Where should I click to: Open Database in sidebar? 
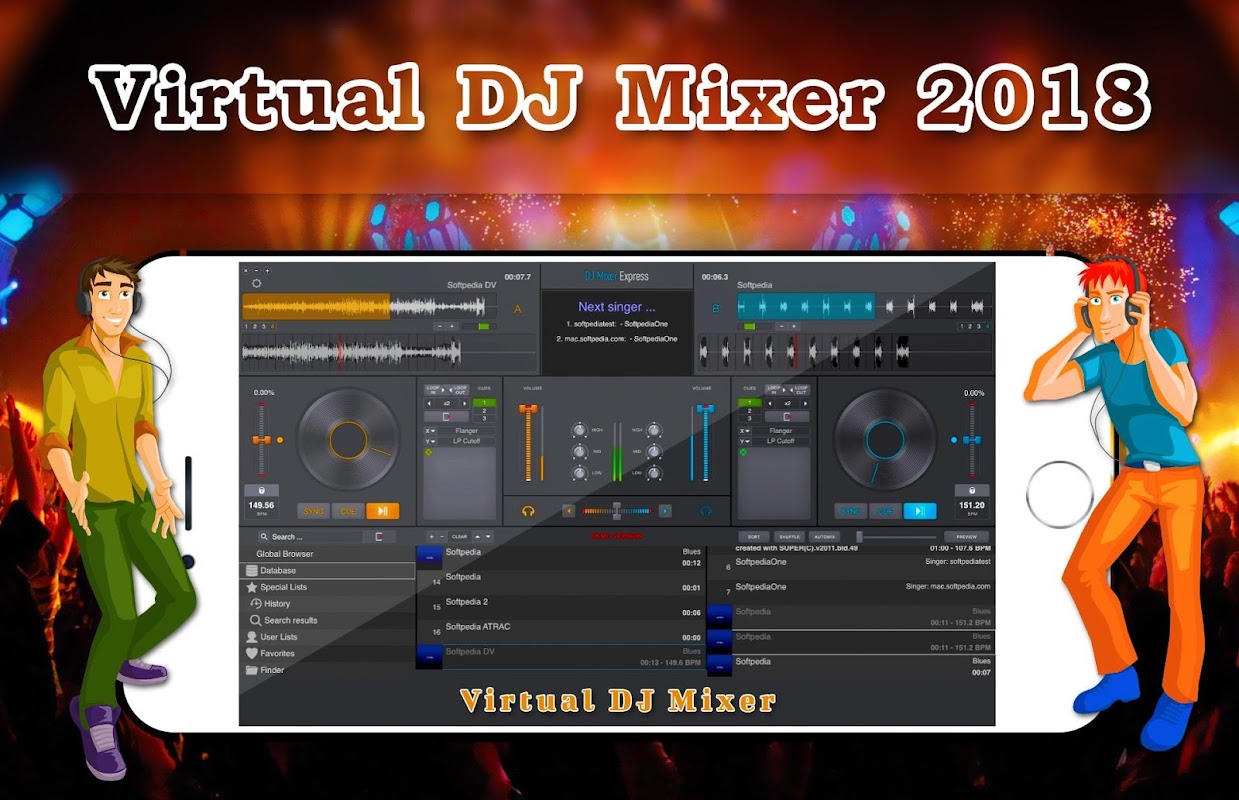(x=328, y=570)
